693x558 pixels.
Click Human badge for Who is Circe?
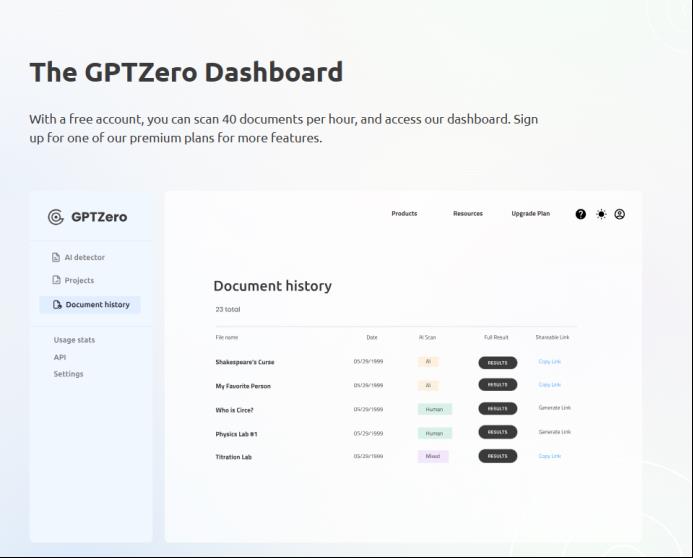434,409
